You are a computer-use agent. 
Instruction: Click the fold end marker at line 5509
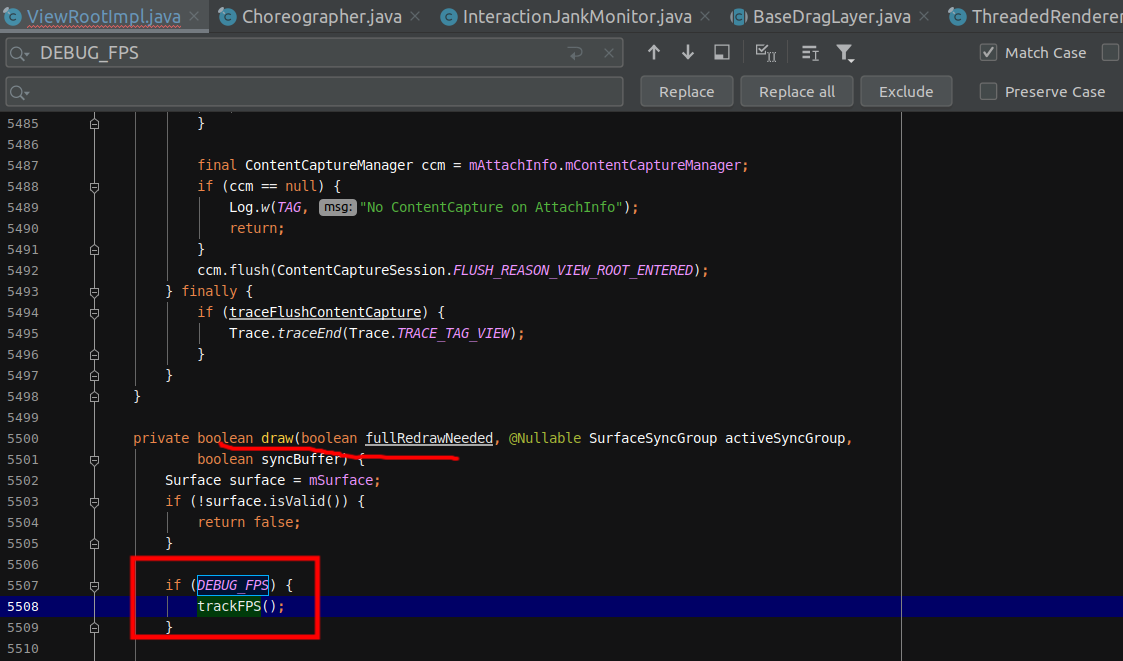pos(94,628)
